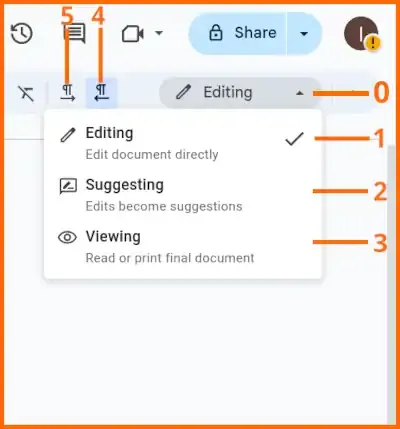Click the Share button

(x=237, y=33)
